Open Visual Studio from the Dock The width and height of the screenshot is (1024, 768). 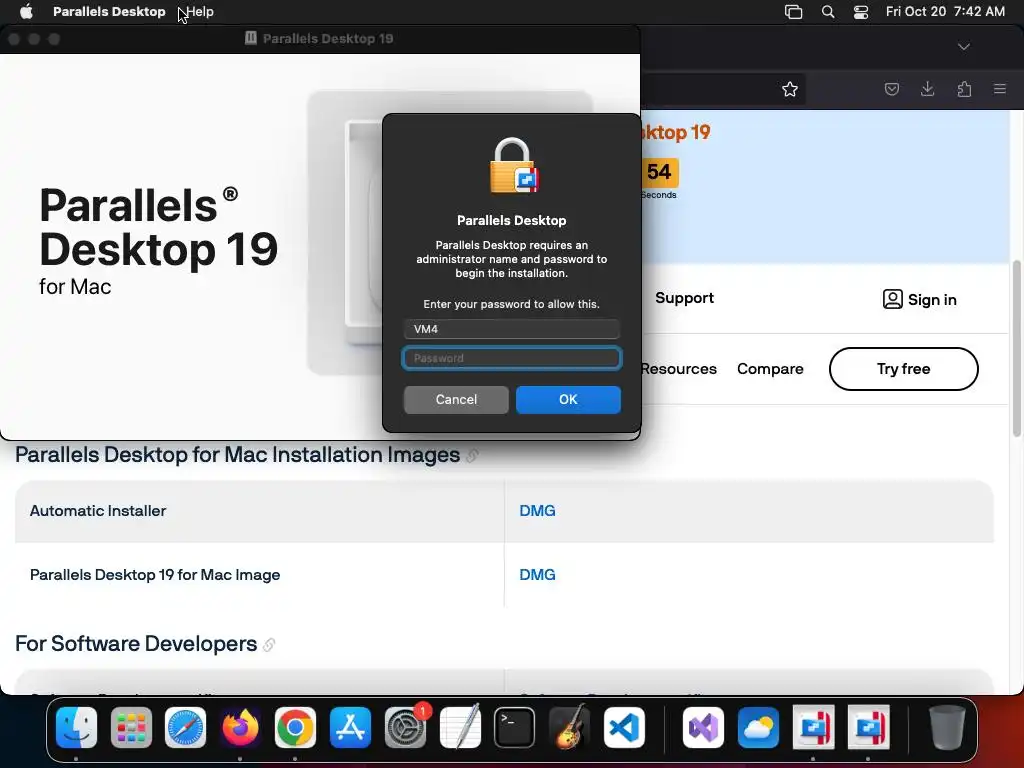pyautogui.click(x=703, y=727)
